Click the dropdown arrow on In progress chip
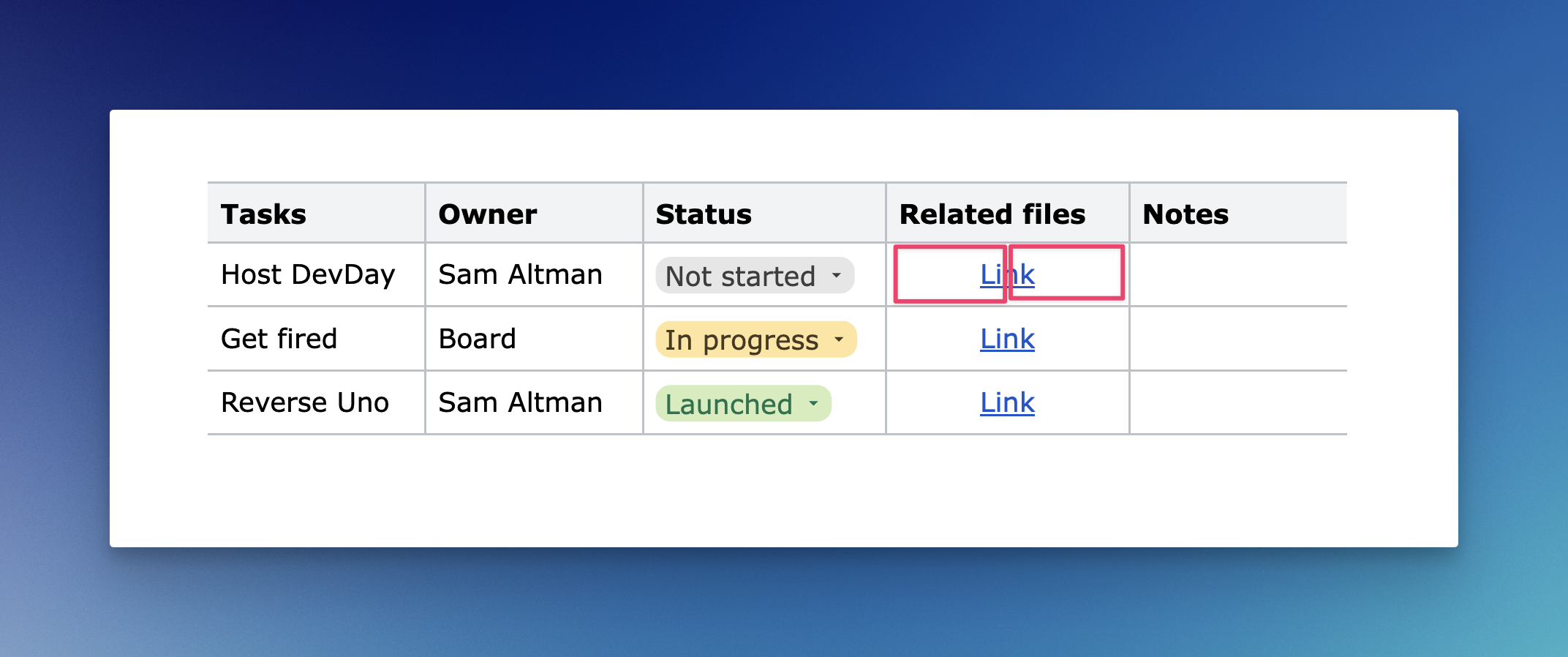The image size is (1568, 657). (839, 339)
